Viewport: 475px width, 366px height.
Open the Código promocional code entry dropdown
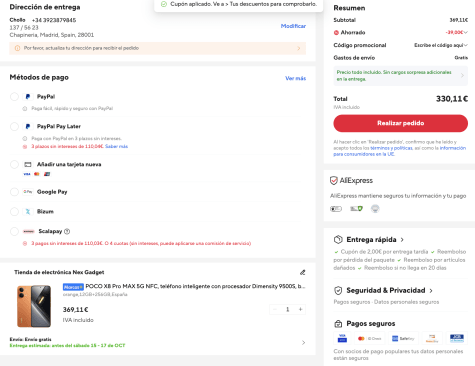coord(441,45)
